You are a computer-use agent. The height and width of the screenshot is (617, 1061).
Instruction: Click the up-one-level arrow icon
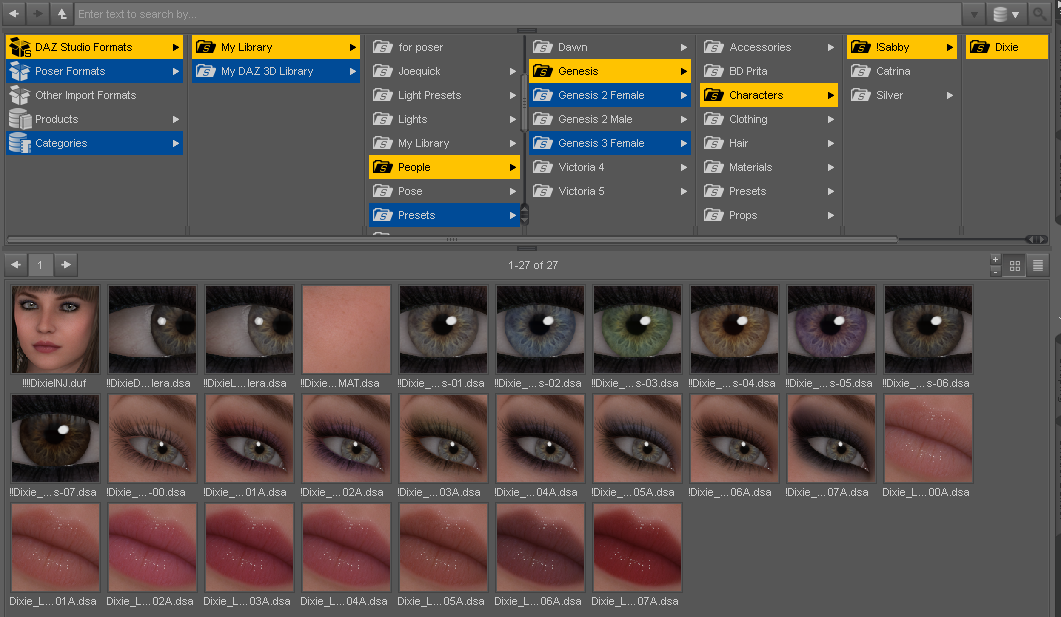click(62, 14)
